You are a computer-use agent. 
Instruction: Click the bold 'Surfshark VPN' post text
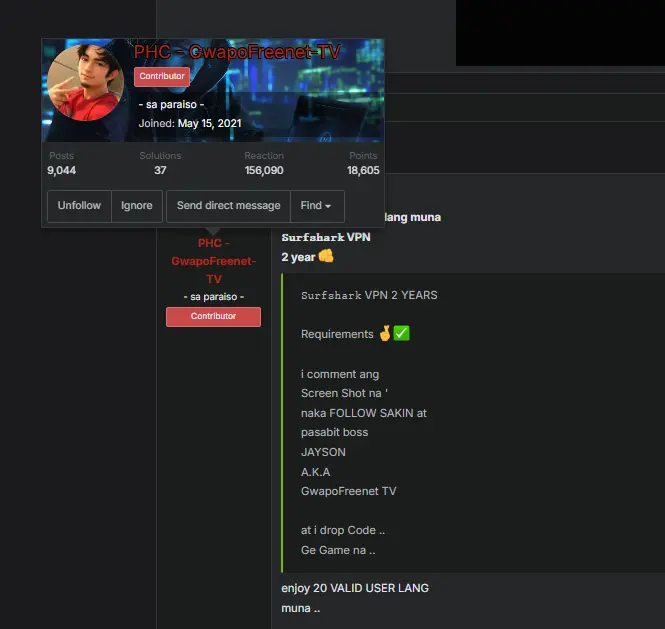[326, 237]
